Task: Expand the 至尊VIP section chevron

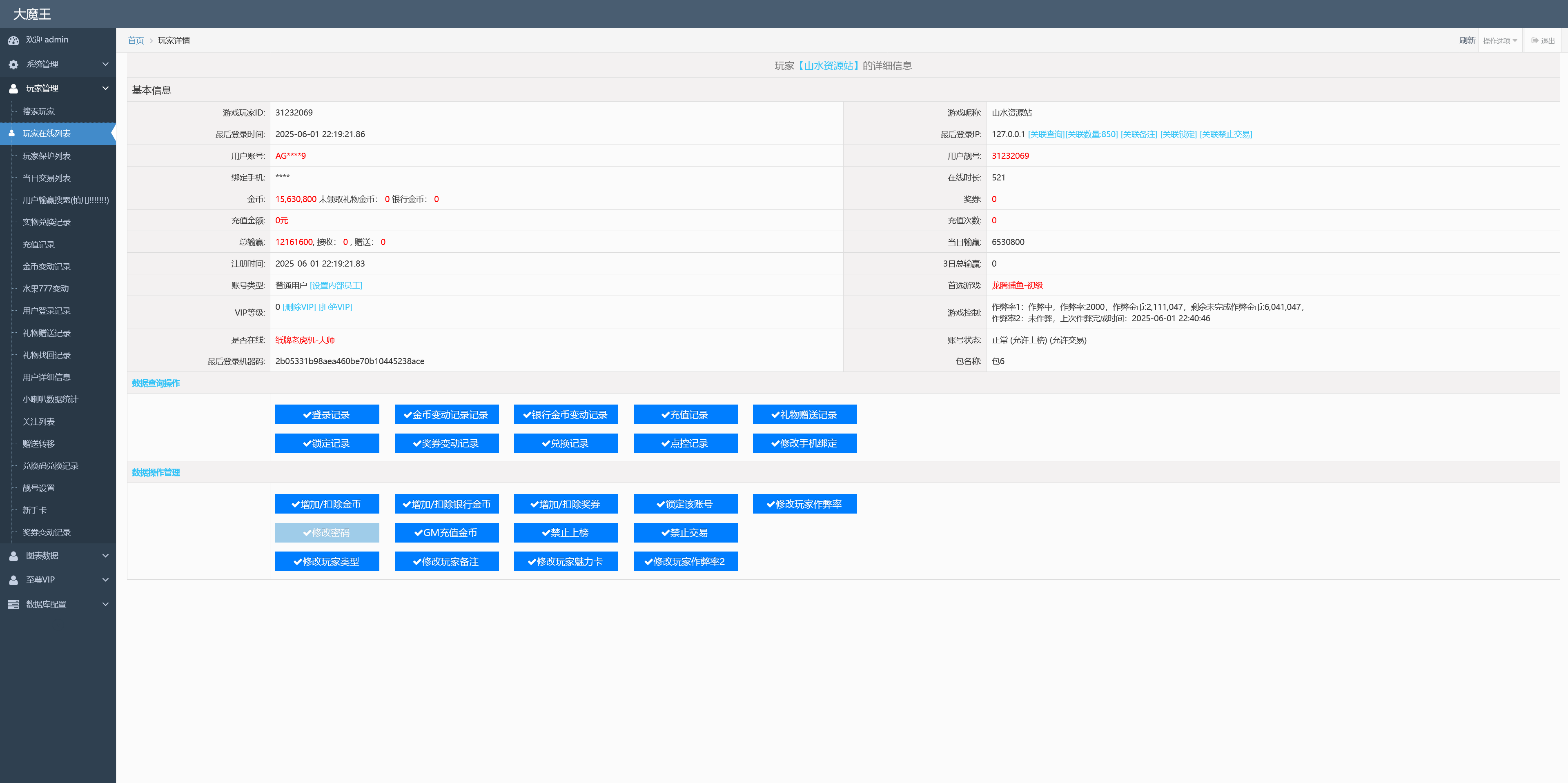Action: 105,580
